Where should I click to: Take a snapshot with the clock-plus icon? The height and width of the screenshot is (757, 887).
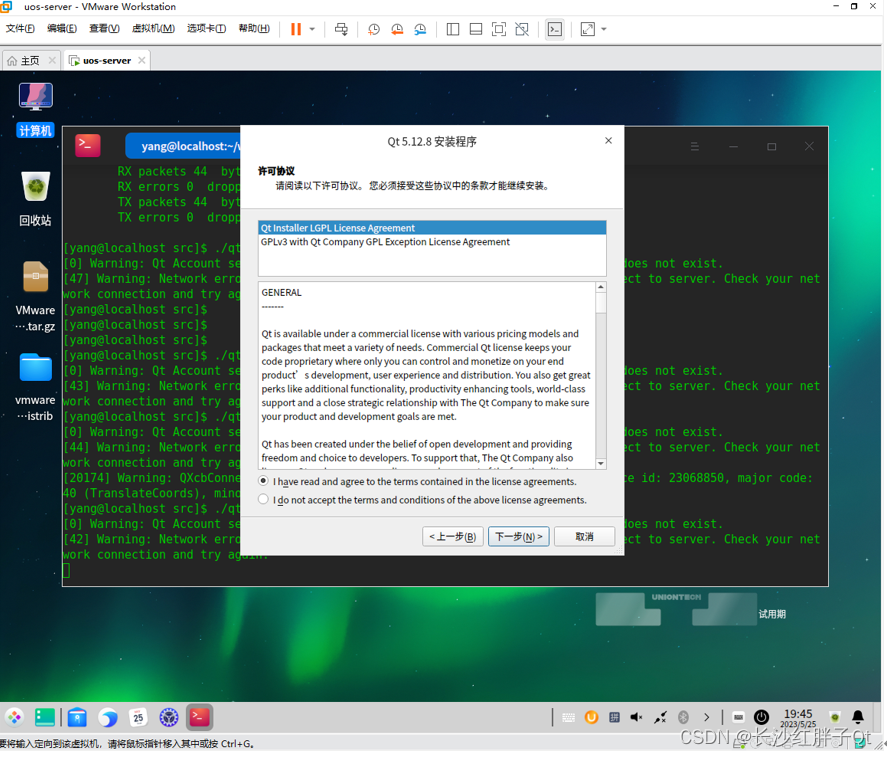pyautogui.click(x=373, y=29)
